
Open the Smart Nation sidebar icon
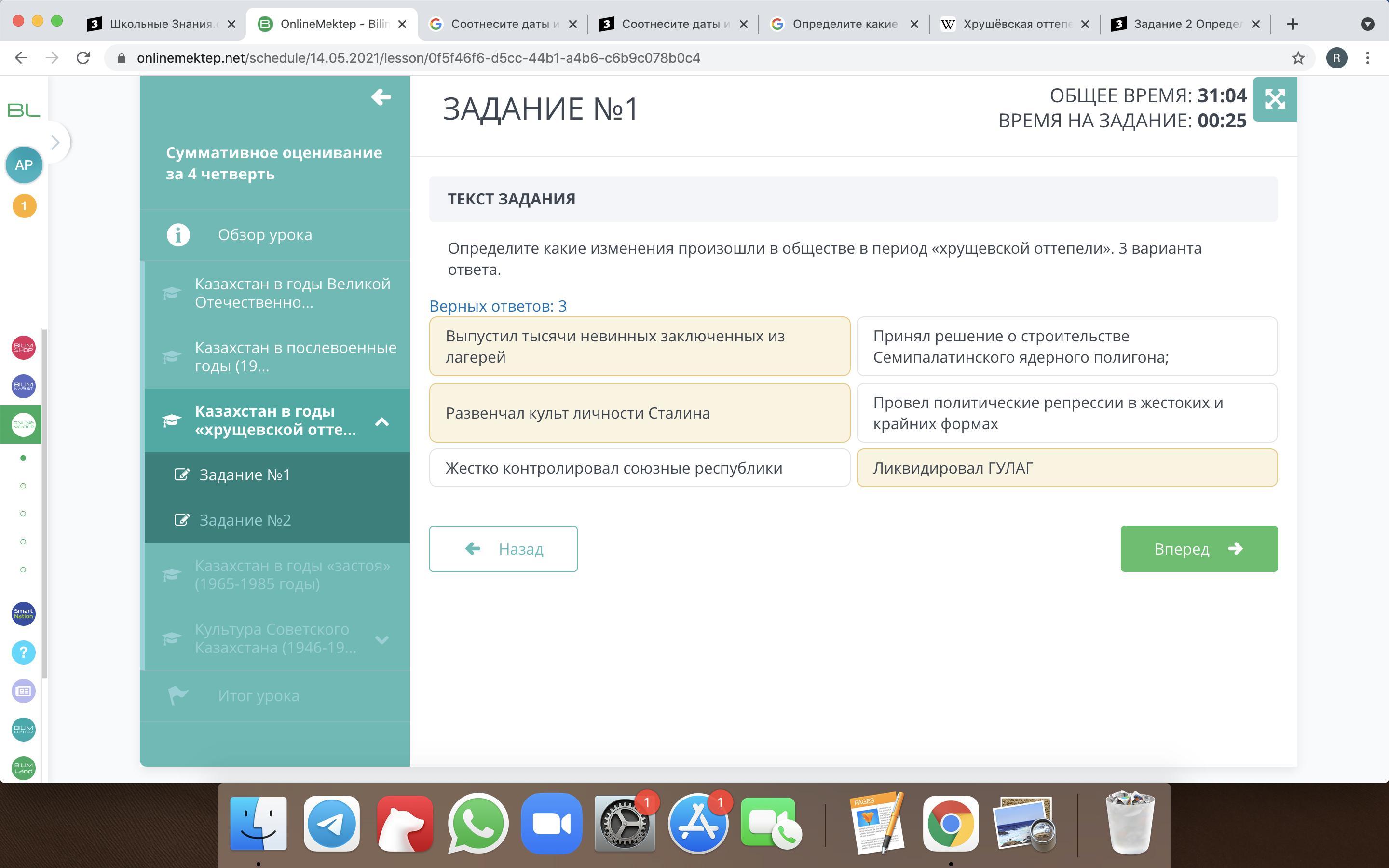pos(24,613)
